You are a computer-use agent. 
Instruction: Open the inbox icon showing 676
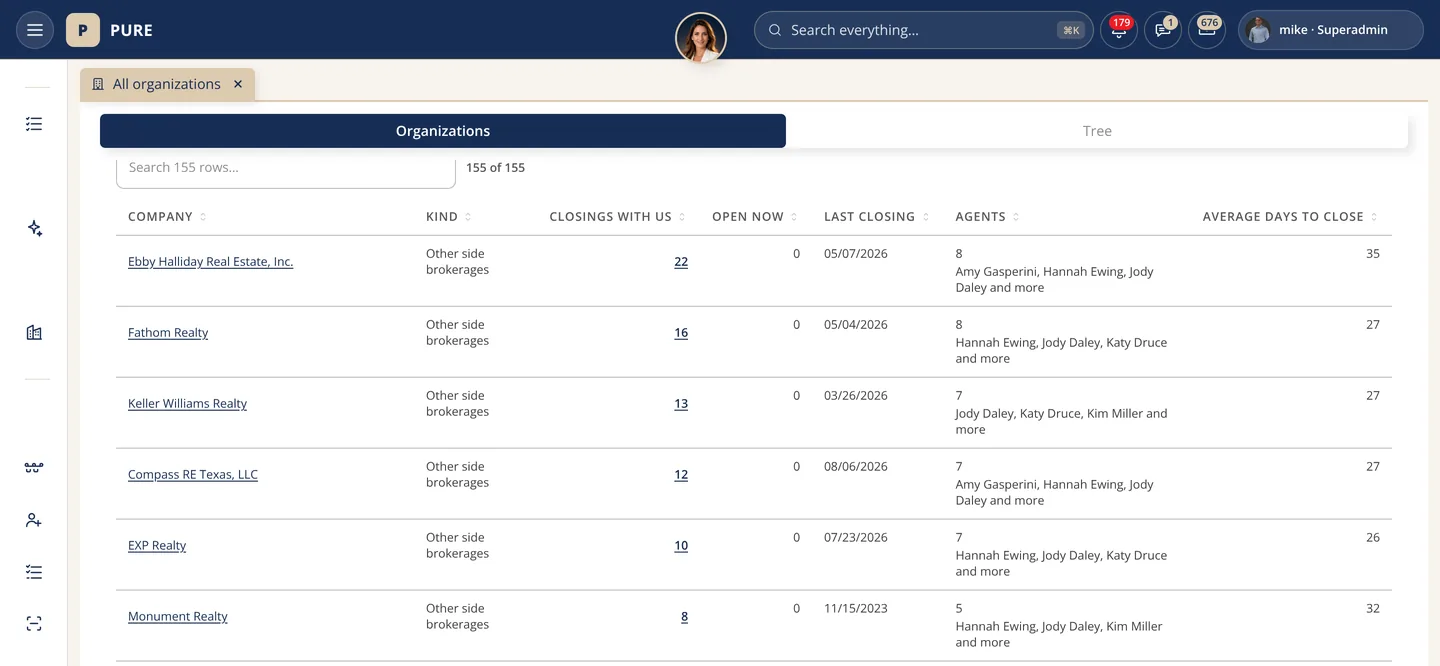coord(1207,30)
